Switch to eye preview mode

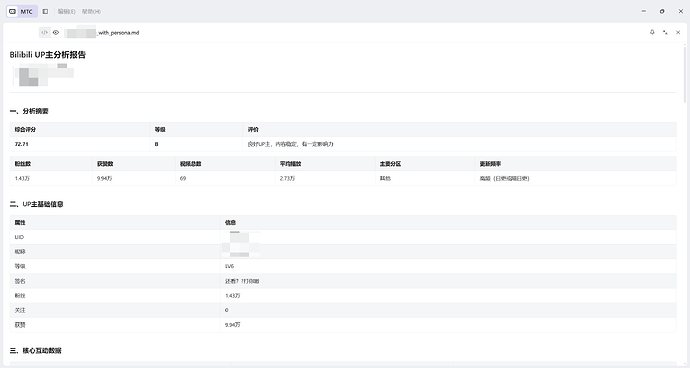click(x=56, y=33)
